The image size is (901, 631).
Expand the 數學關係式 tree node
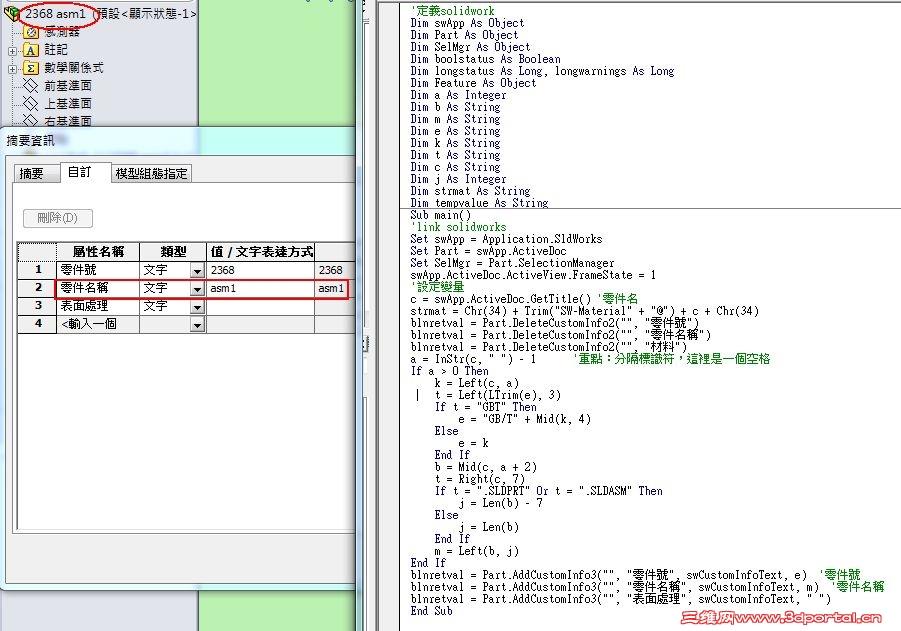13,69
